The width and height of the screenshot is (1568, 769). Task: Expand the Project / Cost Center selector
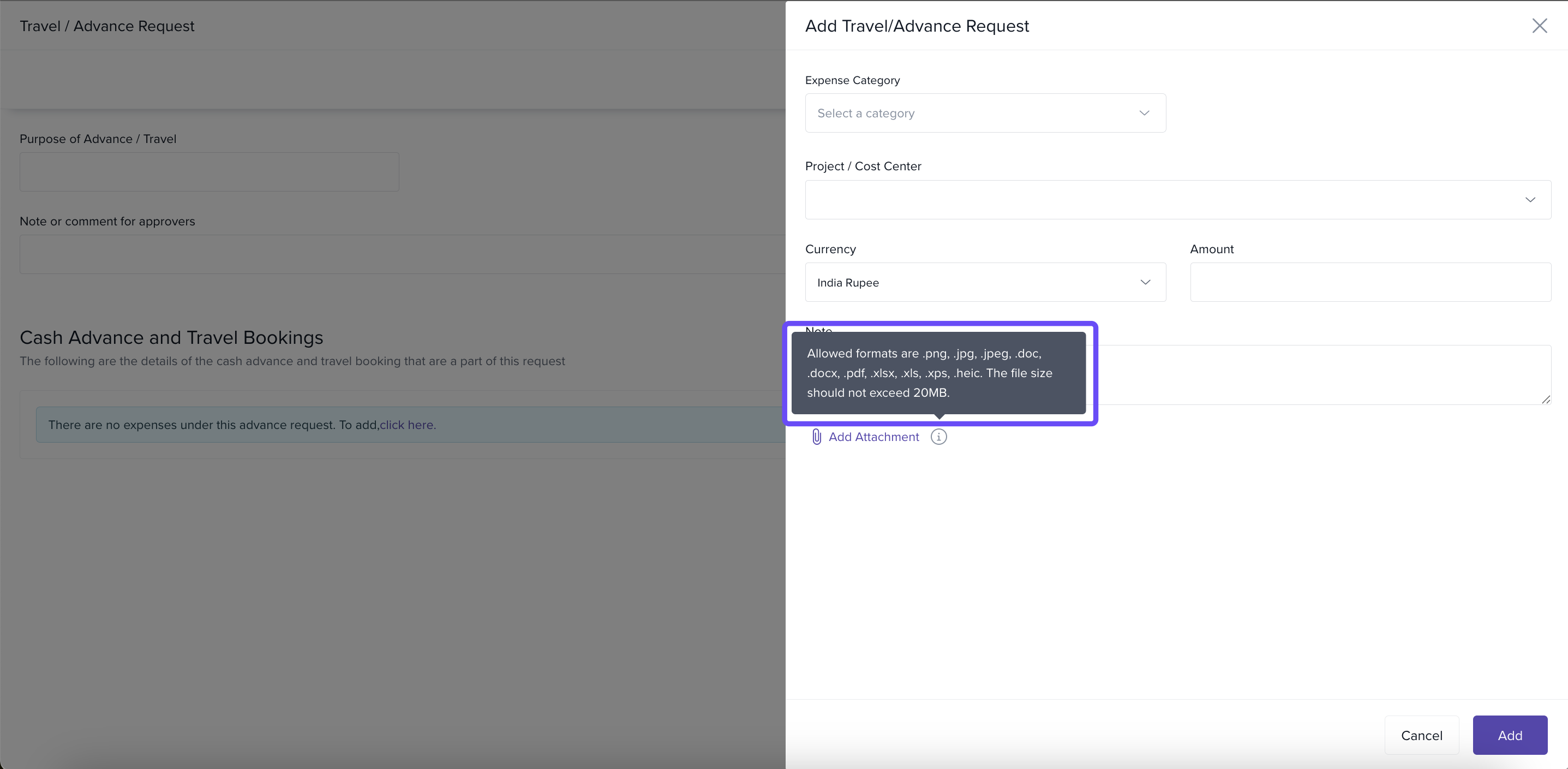(x=1157, y=200)
